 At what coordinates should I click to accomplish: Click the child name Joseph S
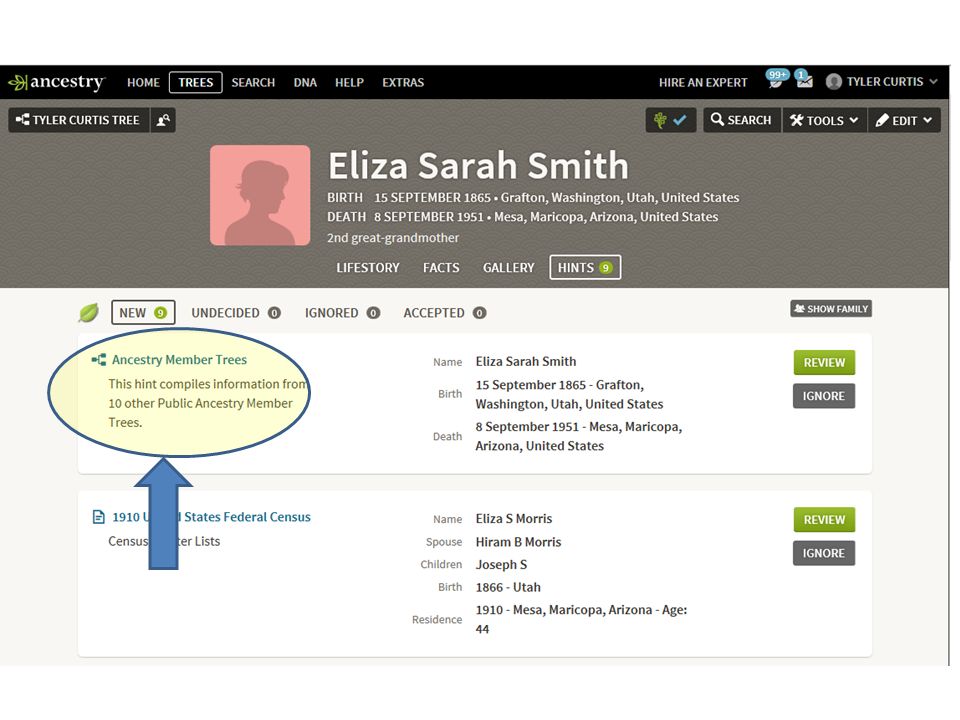(501, 564)
